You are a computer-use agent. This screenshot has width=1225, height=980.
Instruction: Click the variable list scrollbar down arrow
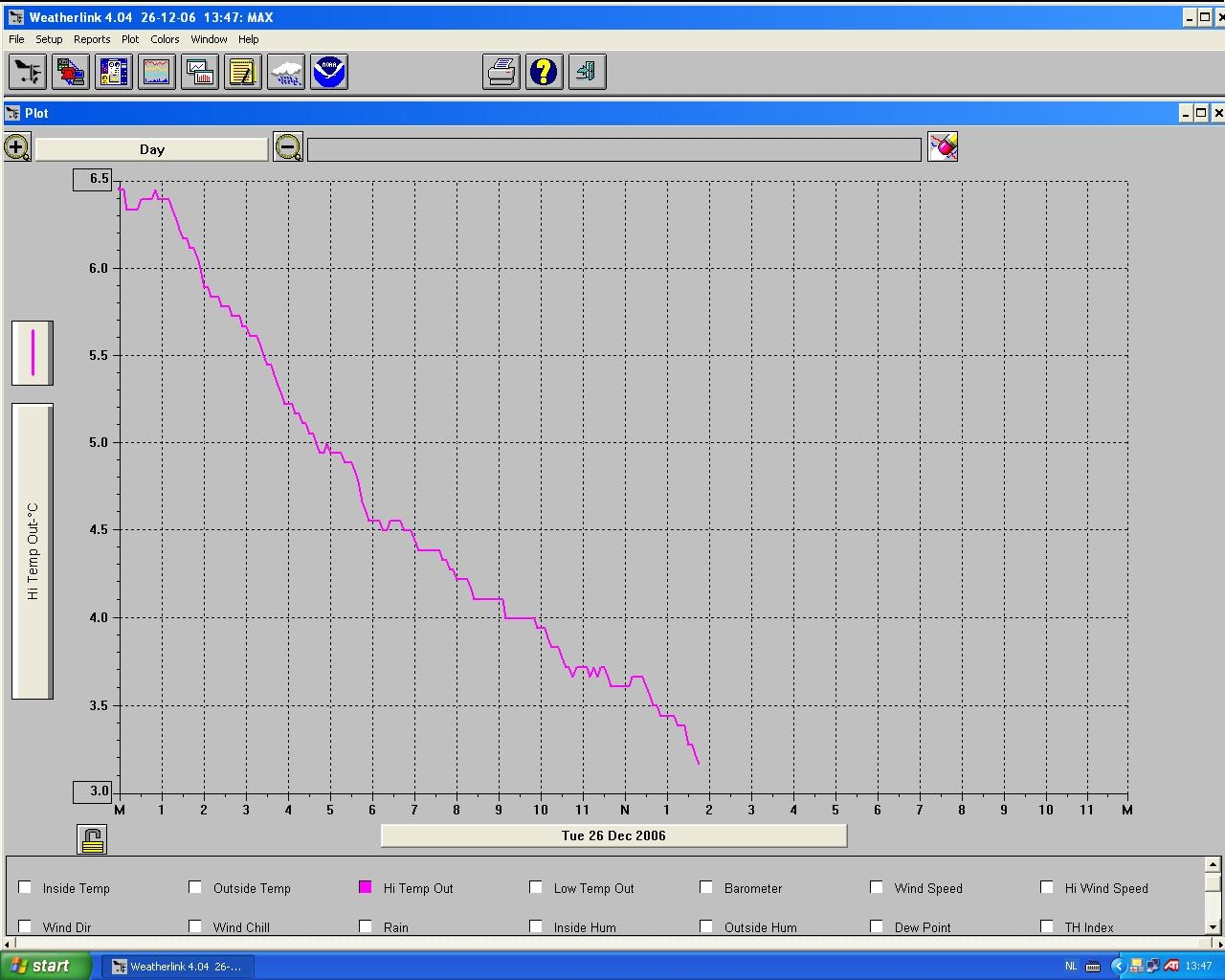[x=1213, y=926]
